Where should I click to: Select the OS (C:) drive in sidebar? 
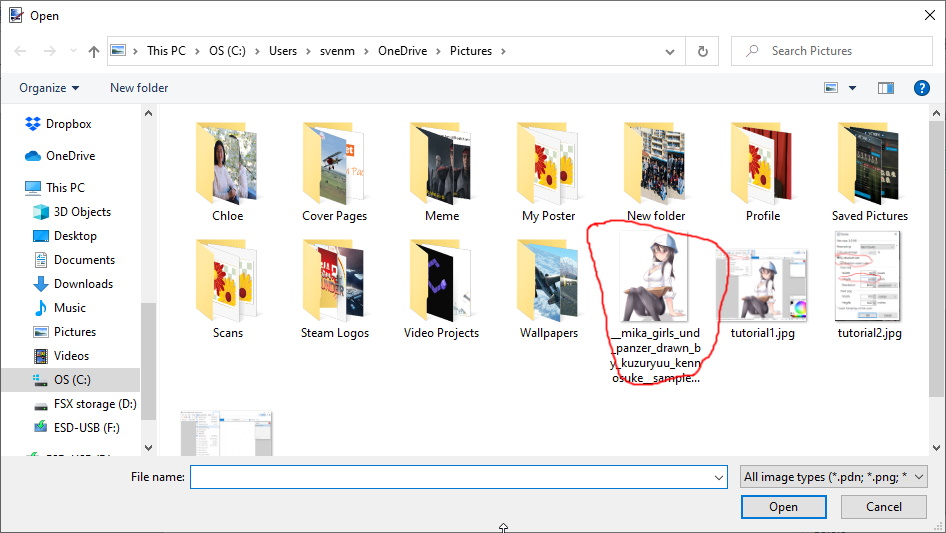pyautogui.click(x=70, y=380)
